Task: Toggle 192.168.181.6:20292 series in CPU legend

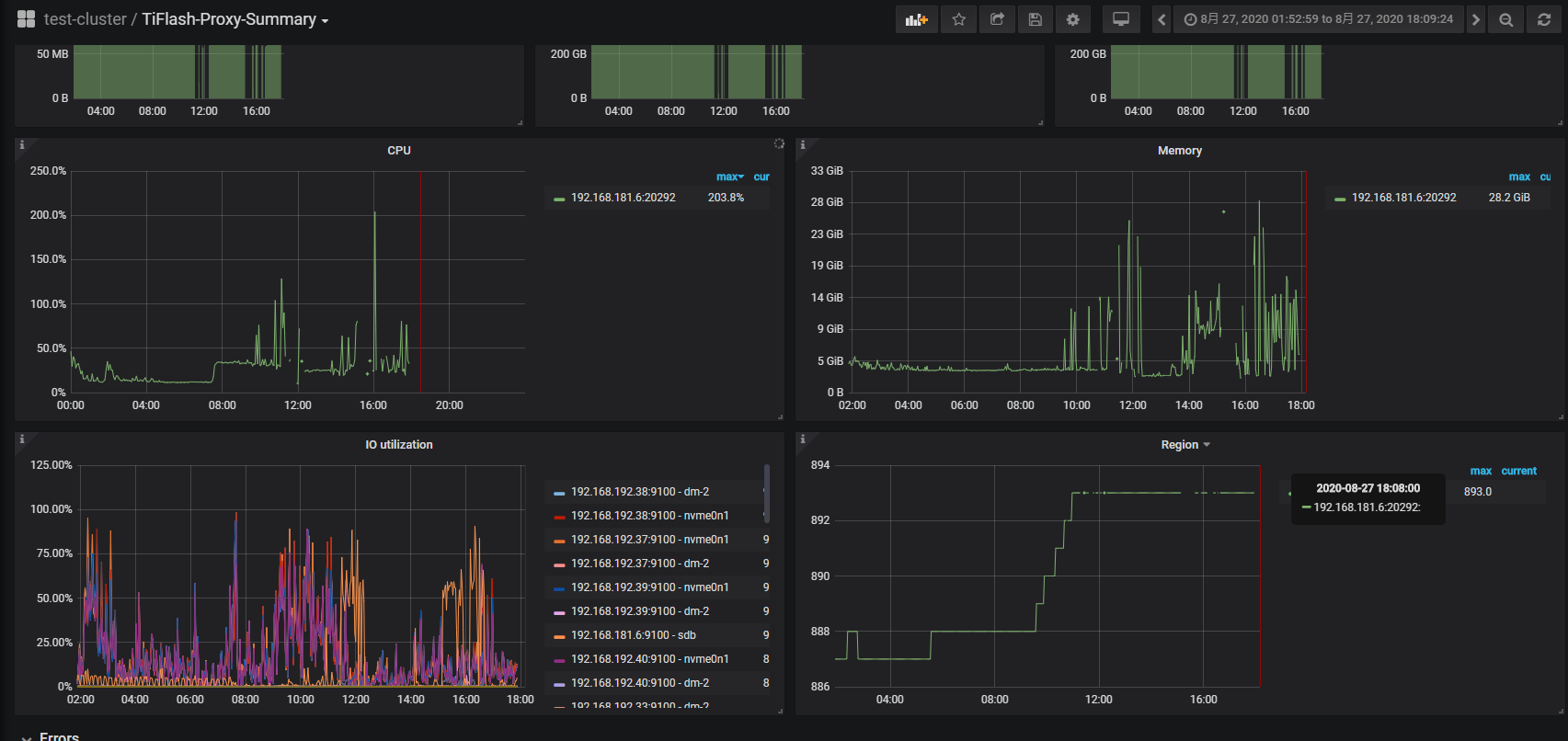Action: point(623,198)
